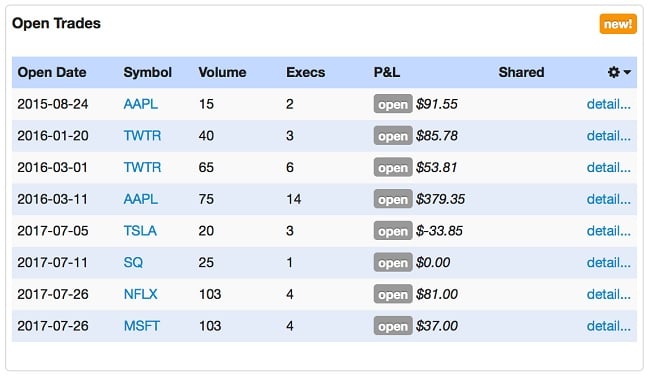Viewport: 650px width, 377px height.
Task: Open the MSFT symbol link
Action: (x=141, y=326)
